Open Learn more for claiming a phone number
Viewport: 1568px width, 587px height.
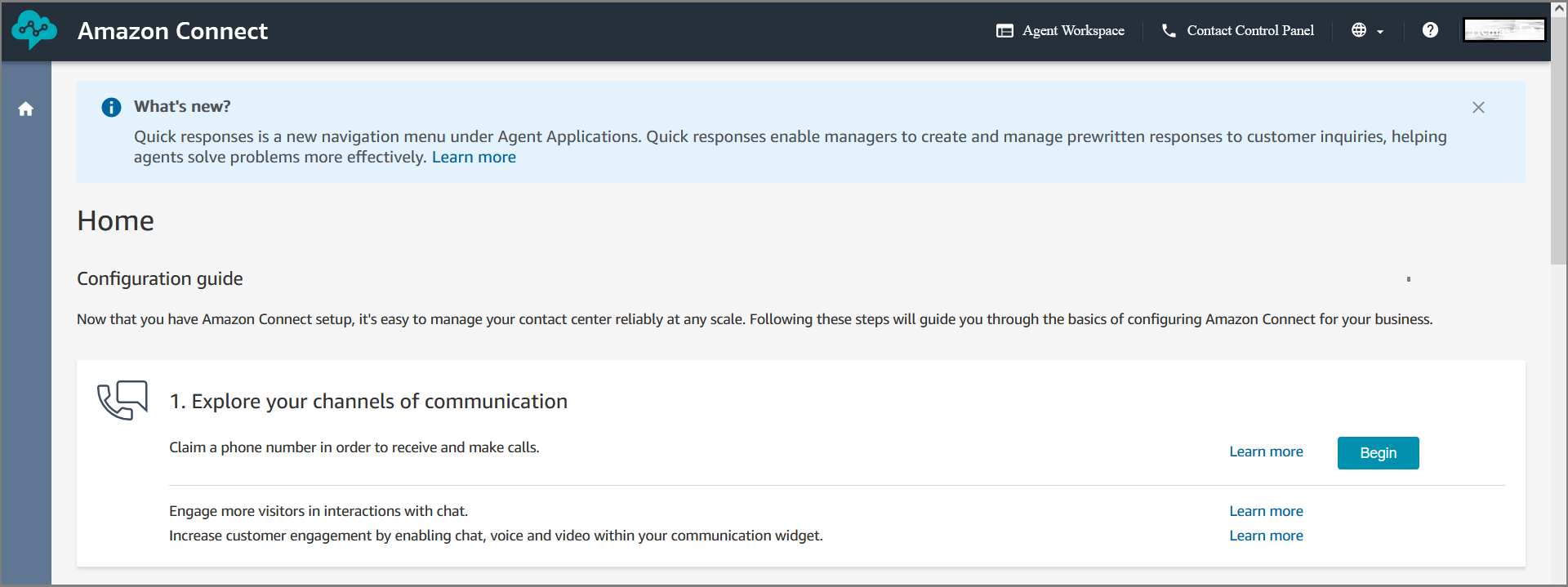1266,451
